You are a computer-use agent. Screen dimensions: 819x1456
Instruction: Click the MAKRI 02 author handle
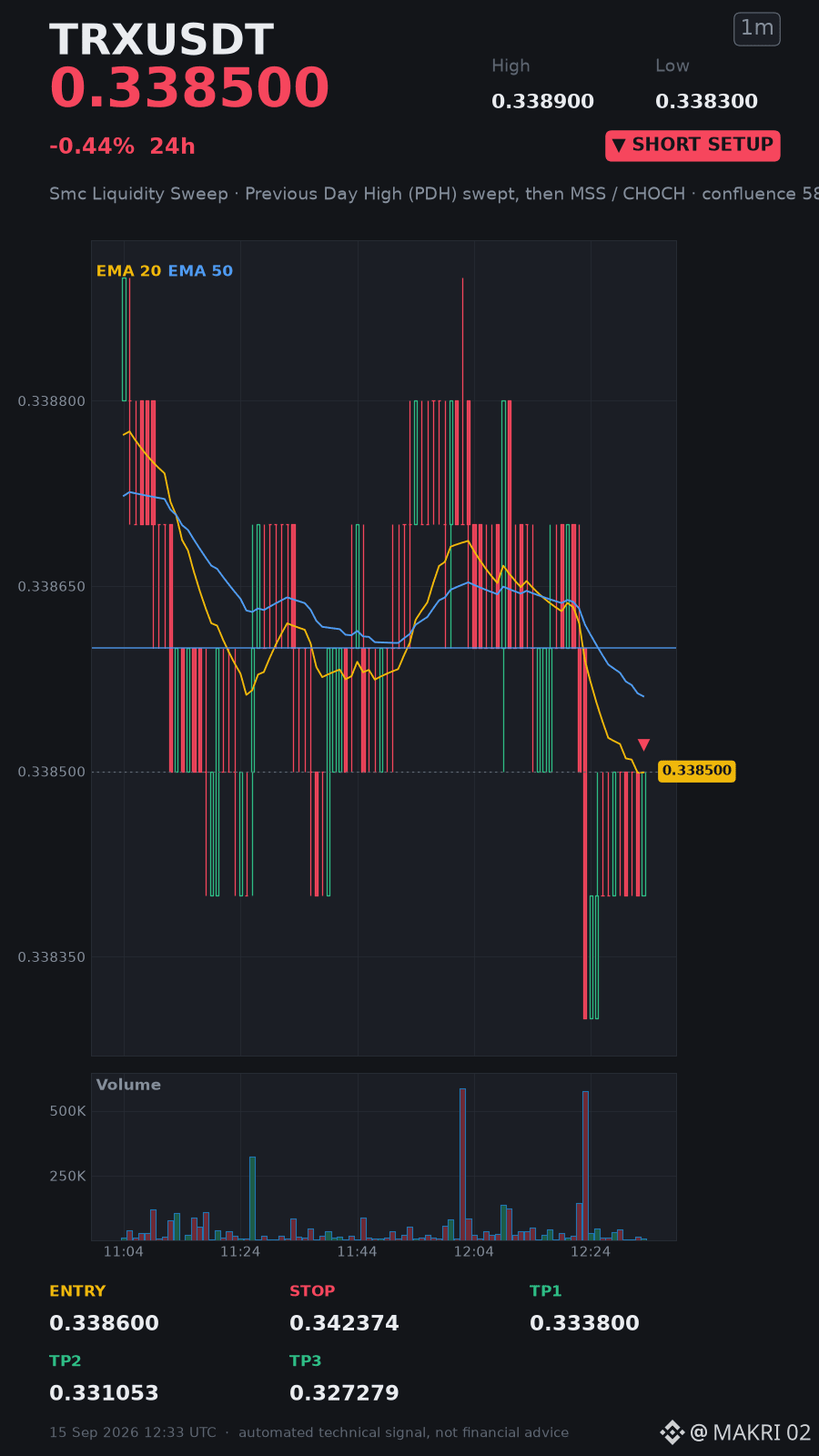(x=751, y=1433)
